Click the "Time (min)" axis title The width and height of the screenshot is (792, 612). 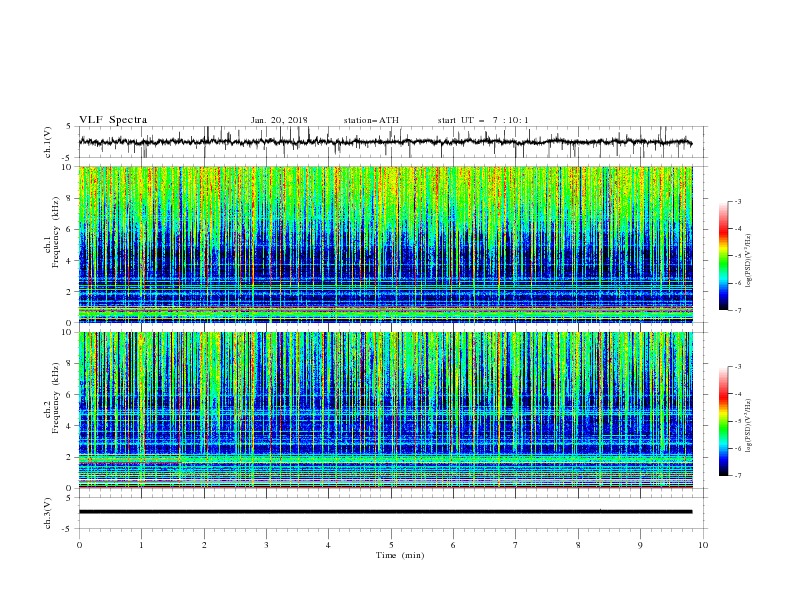pos(400,555)
